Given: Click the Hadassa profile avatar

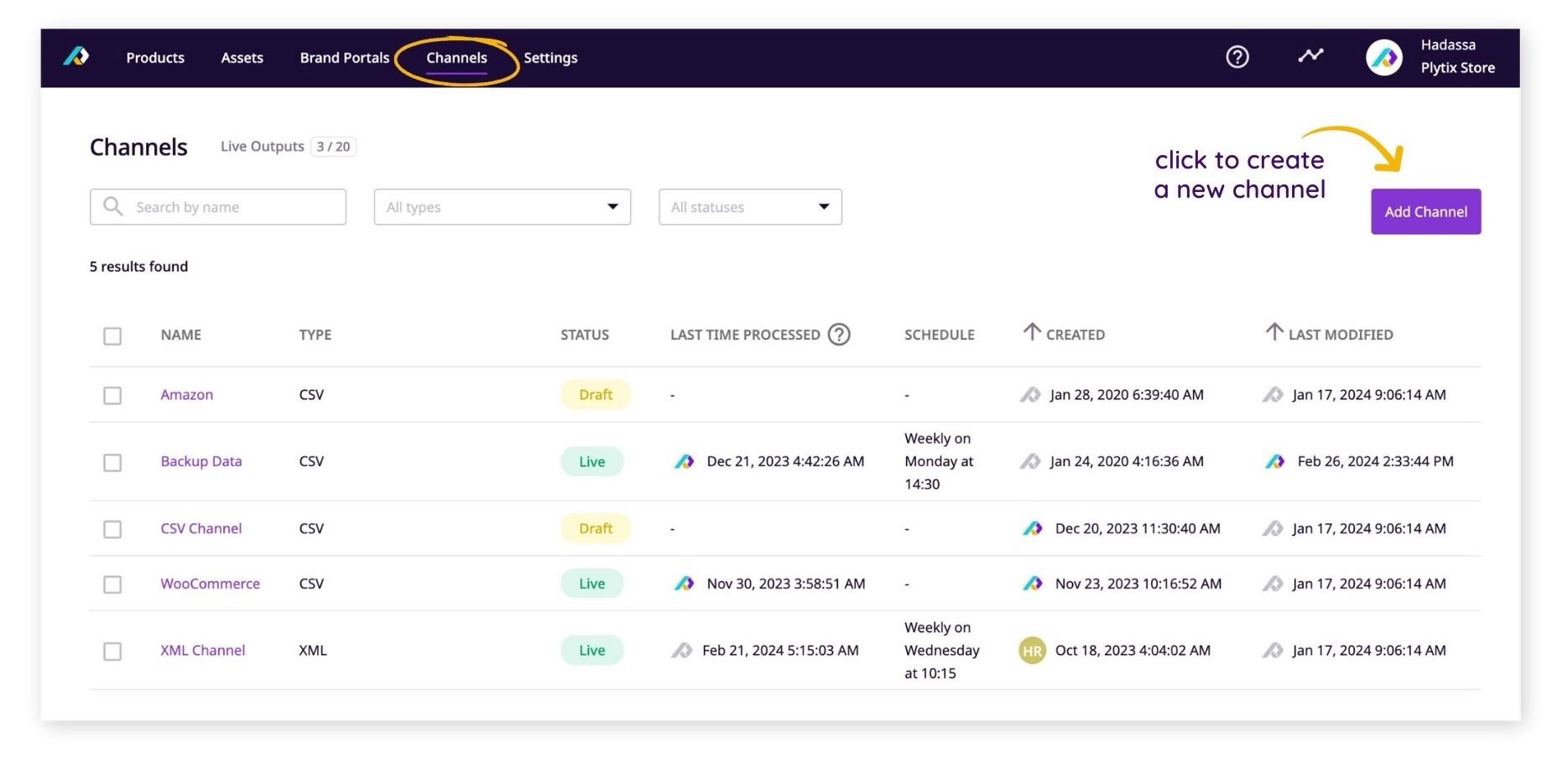Looking at the screenshot, I should (x=1383, y=58).
